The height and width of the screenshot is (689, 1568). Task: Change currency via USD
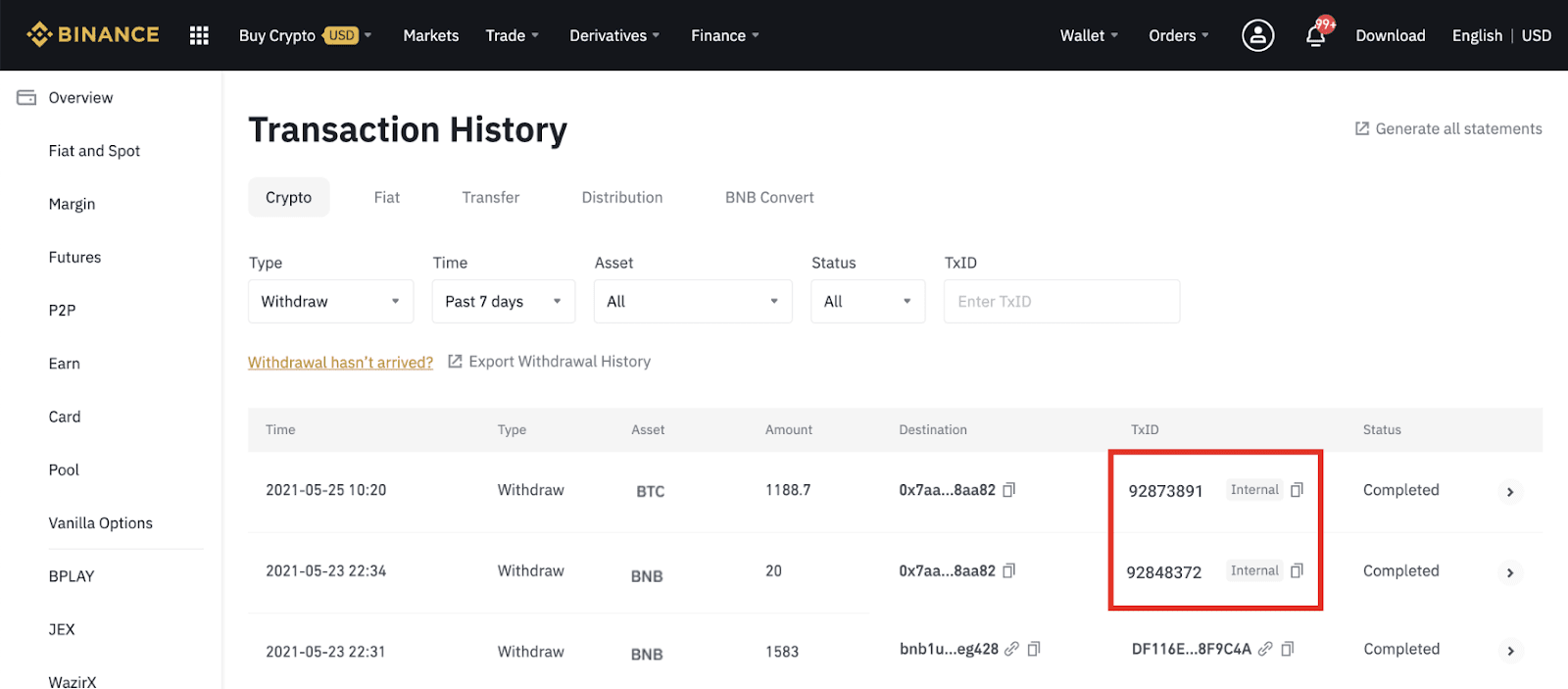pos(1537,35)
